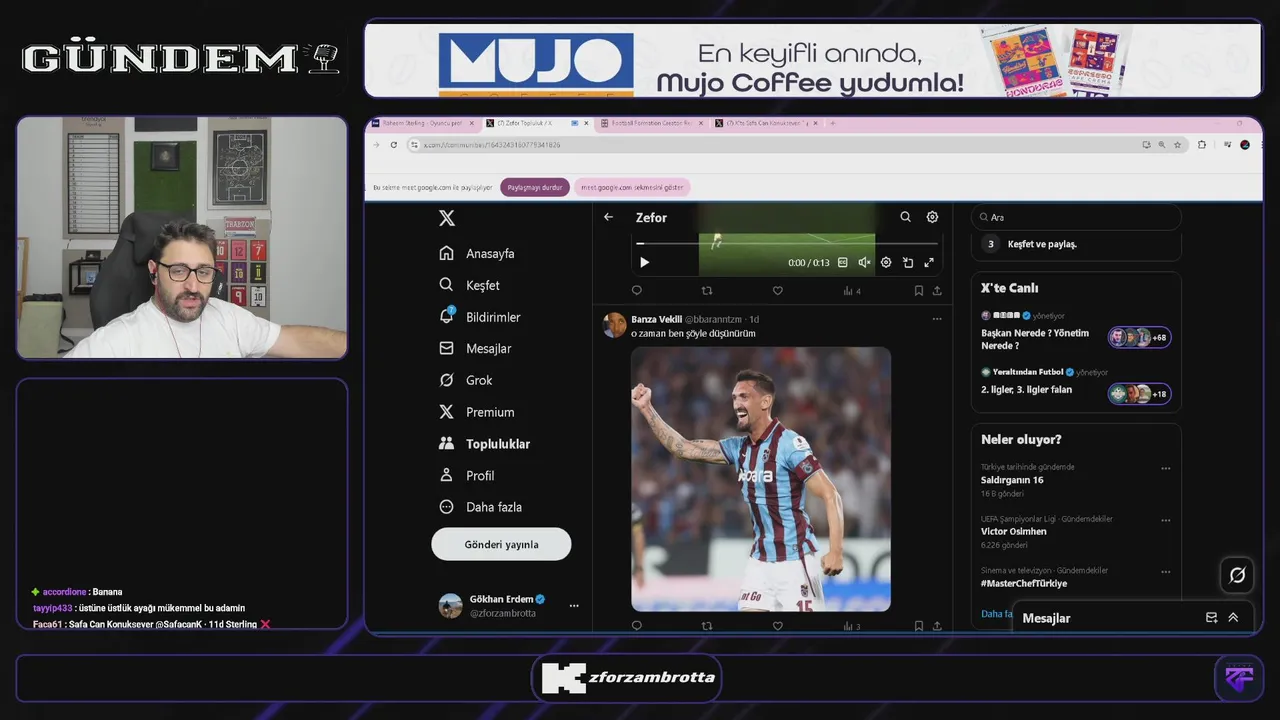Like Barıza Vekili post
Image resolution: width=1280 pixels, height=720 pixels.
pyautogui.click(x=777, y=626)
